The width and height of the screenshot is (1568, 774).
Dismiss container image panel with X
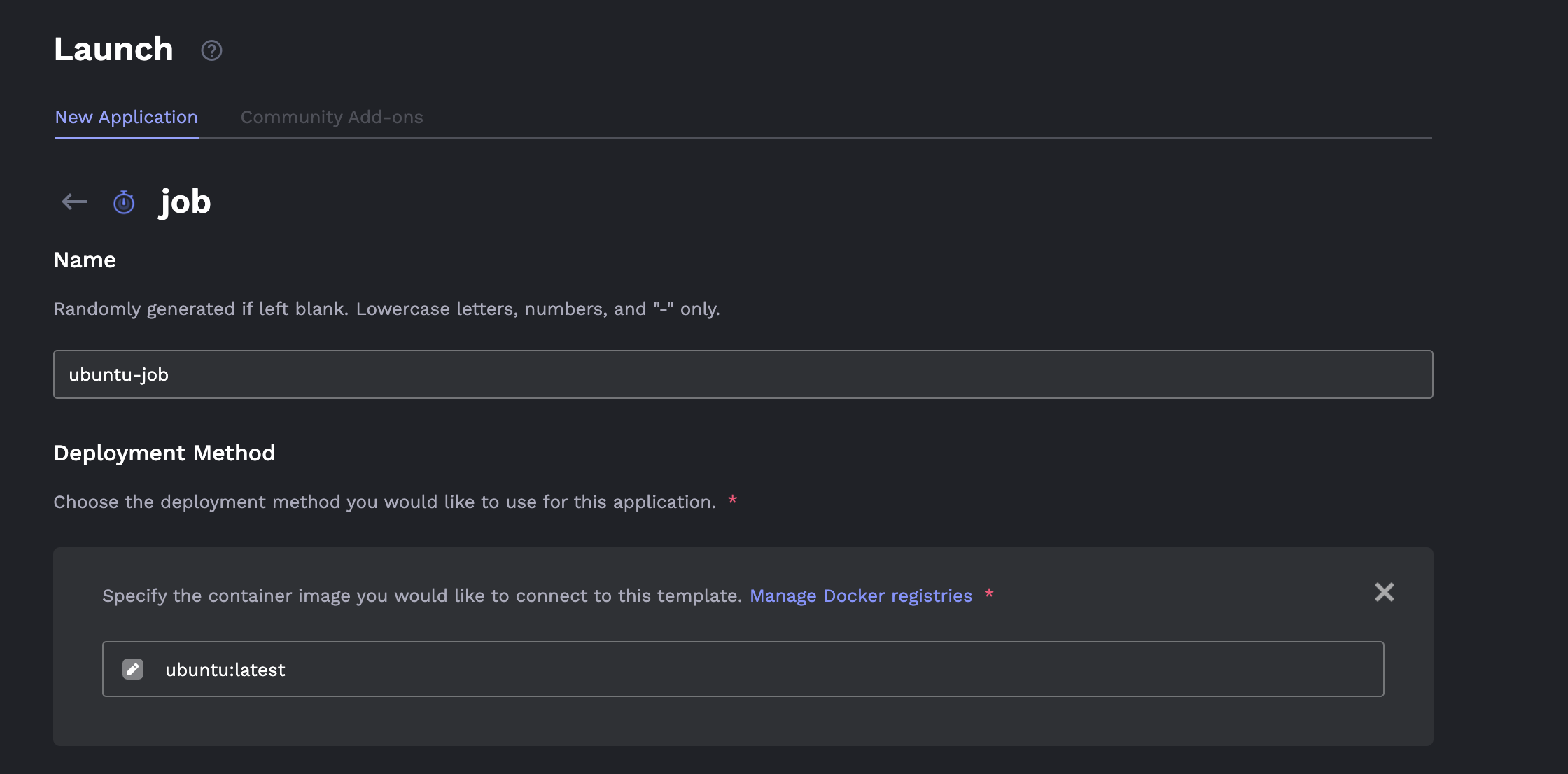tap(1384, 593)
